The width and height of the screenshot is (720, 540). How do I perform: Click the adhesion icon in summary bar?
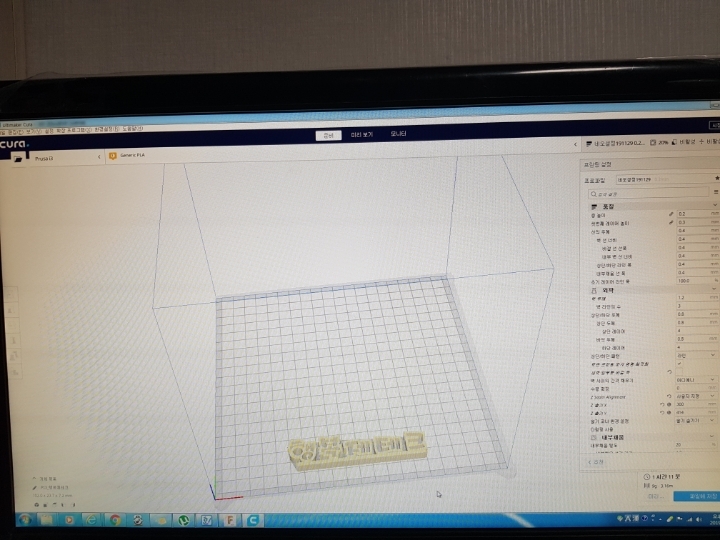click(701, 142)
